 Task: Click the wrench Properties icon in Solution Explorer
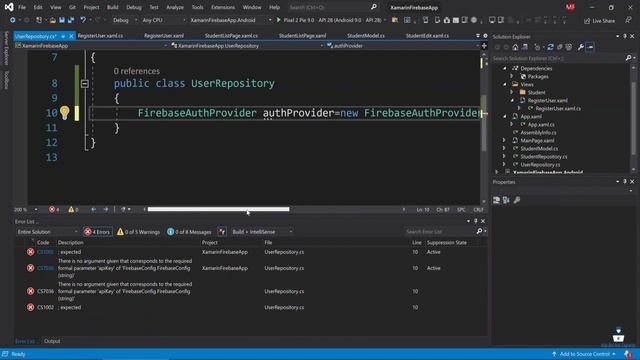pyautogui.click(x=580, y=47)
